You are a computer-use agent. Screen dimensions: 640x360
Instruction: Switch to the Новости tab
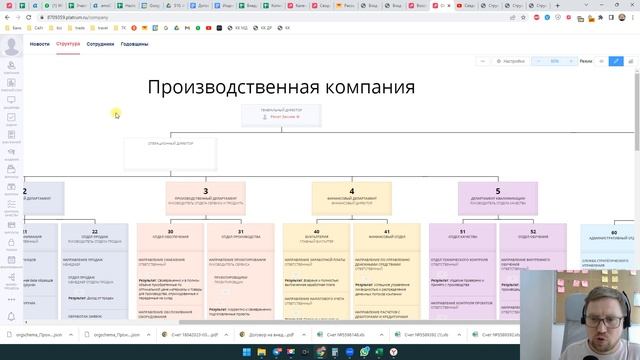click(40, 44)
